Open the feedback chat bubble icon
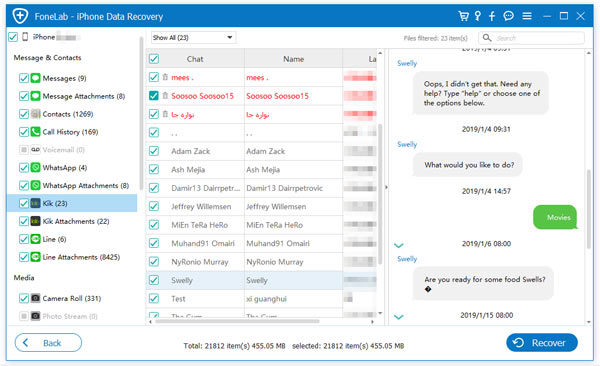This screenshot has width=600, height=366. point(509,16)
